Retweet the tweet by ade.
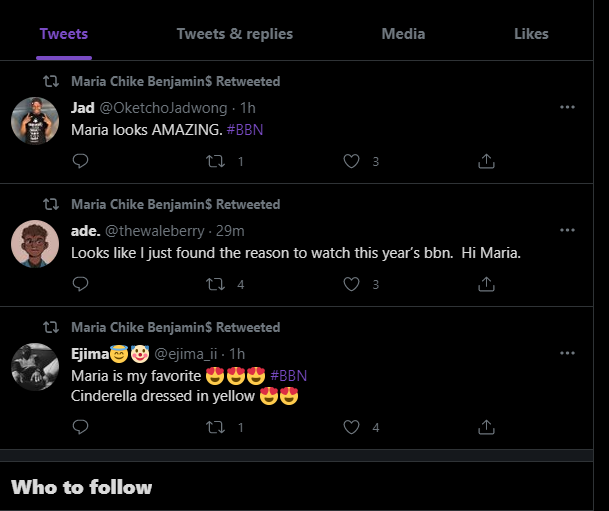The image size is (609, 511). (x=216, y=284)
